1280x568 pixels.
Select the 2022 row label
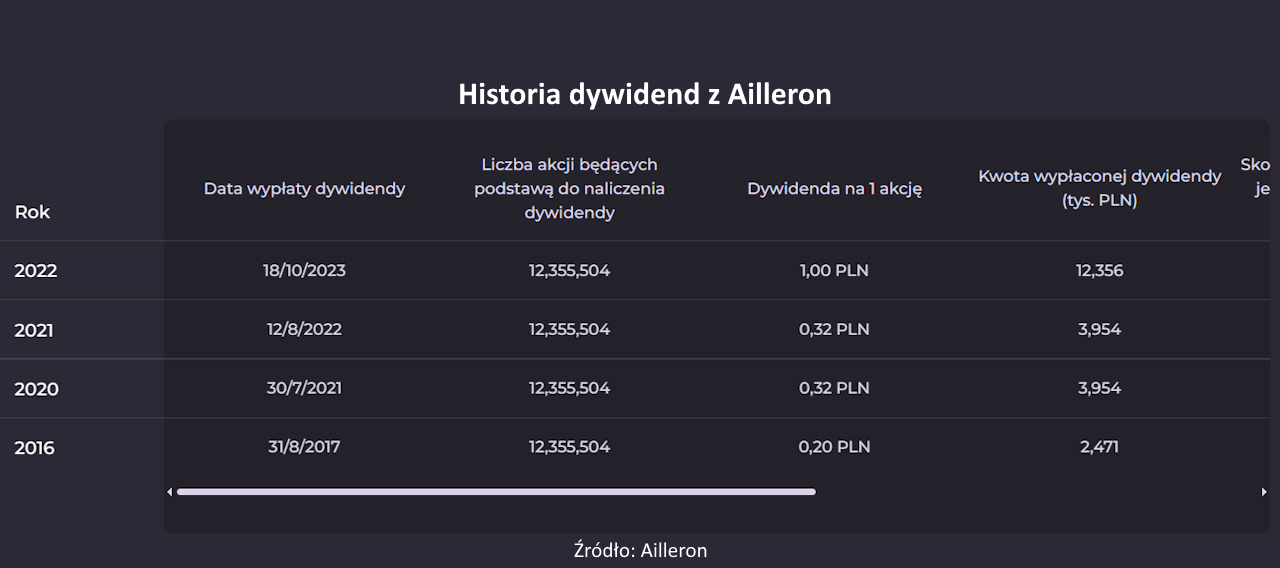tap(36, 271)
